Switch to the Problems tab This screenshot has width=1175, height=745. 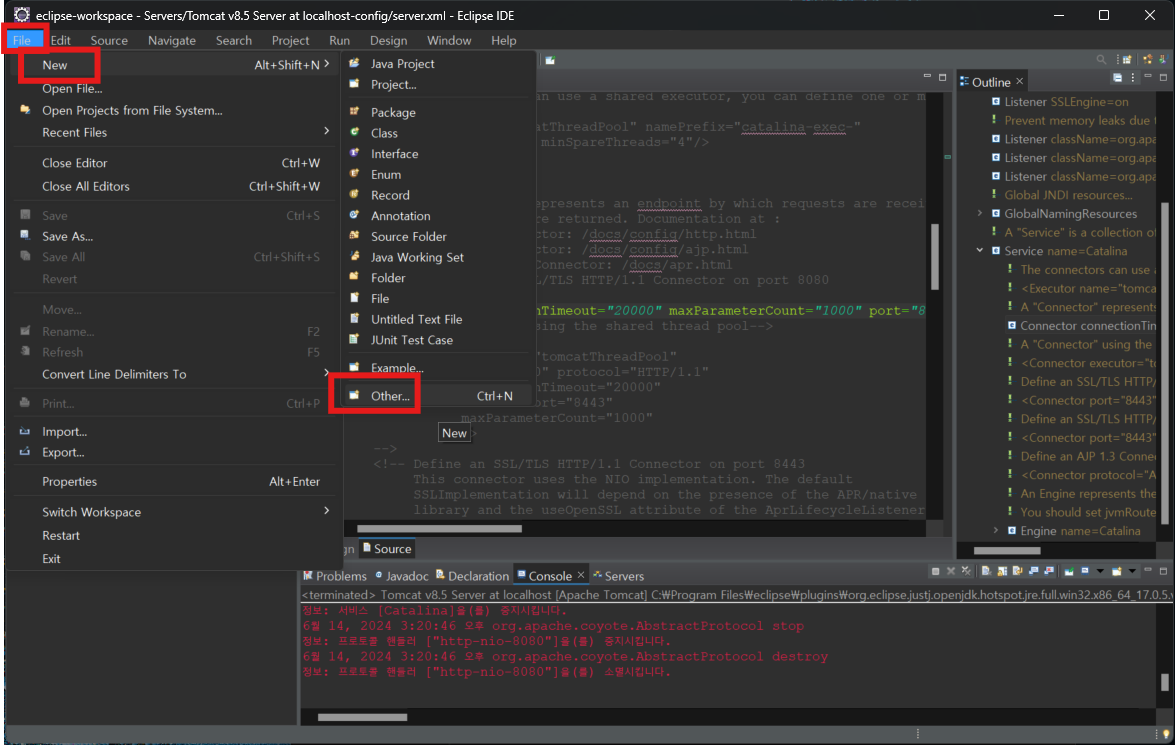pyautogui.click(x=334, y=576)
